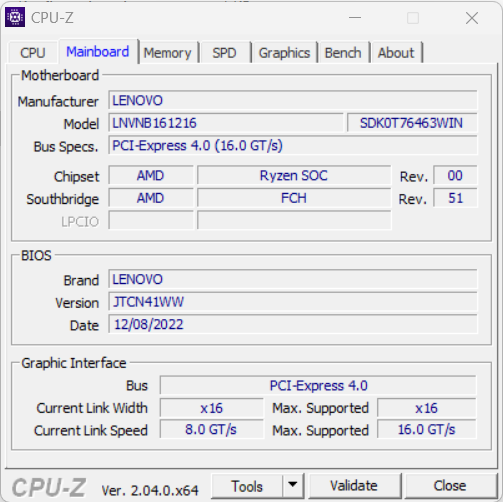The width and height of the screenshot is (503, 502).
Task: Click the Tools button
Action: coord(247,486)
